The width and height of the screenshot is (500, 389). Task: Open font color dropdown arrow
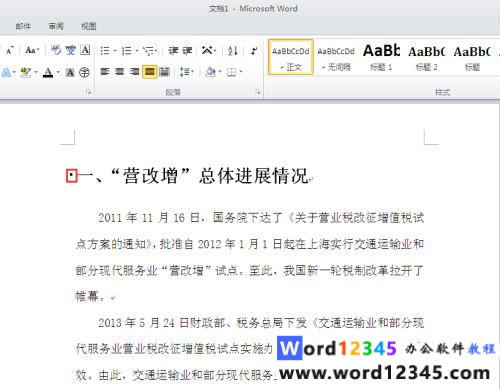pyautogui.click(x=58, y=72)
